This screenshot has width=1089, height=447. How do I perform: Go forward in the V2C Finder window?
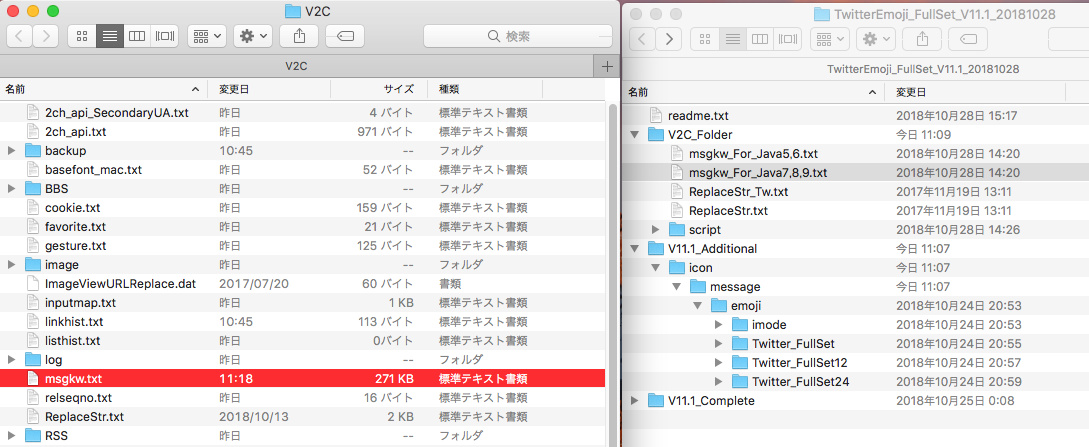[x=46, y=36]
